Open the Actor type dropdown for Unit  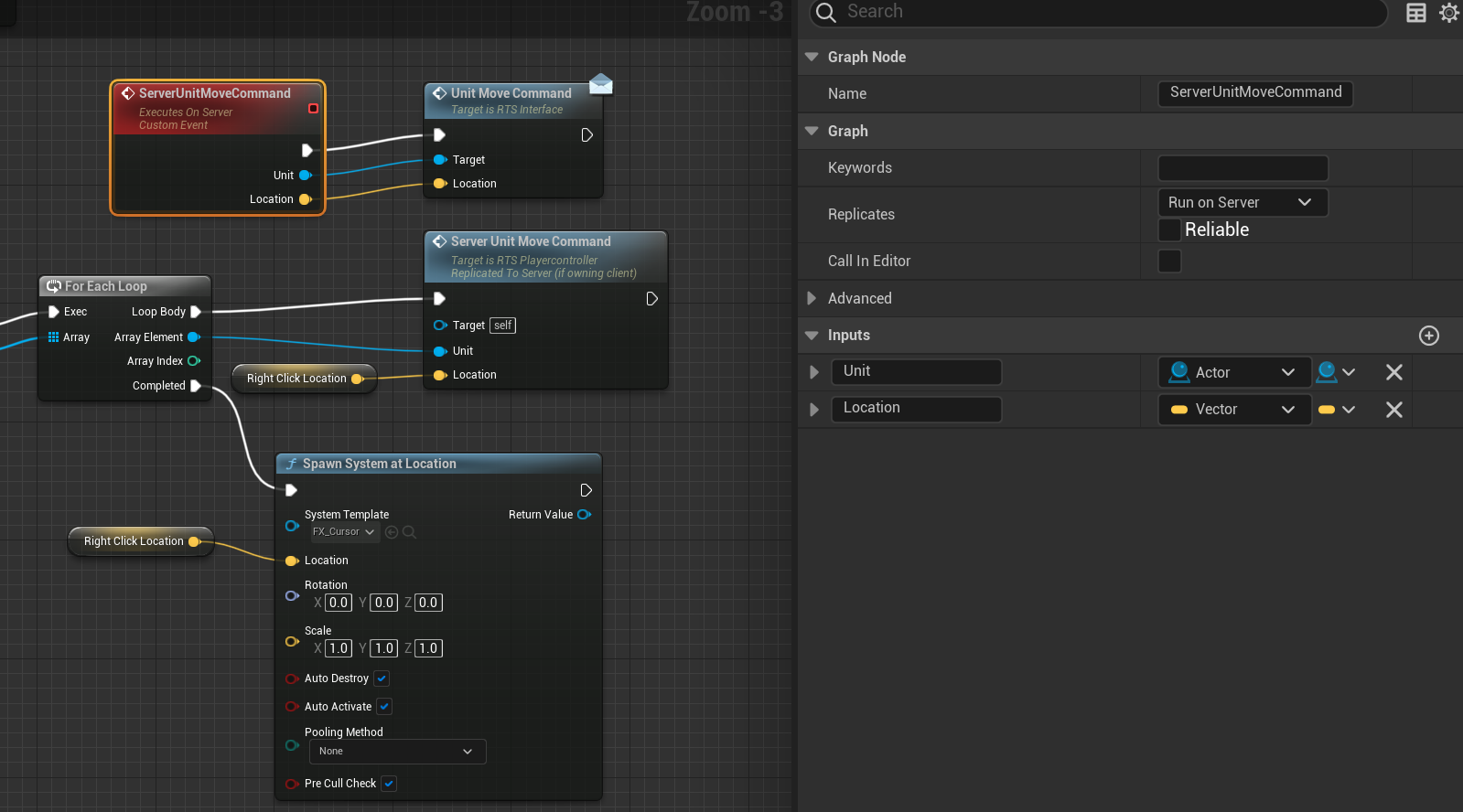1233,372
